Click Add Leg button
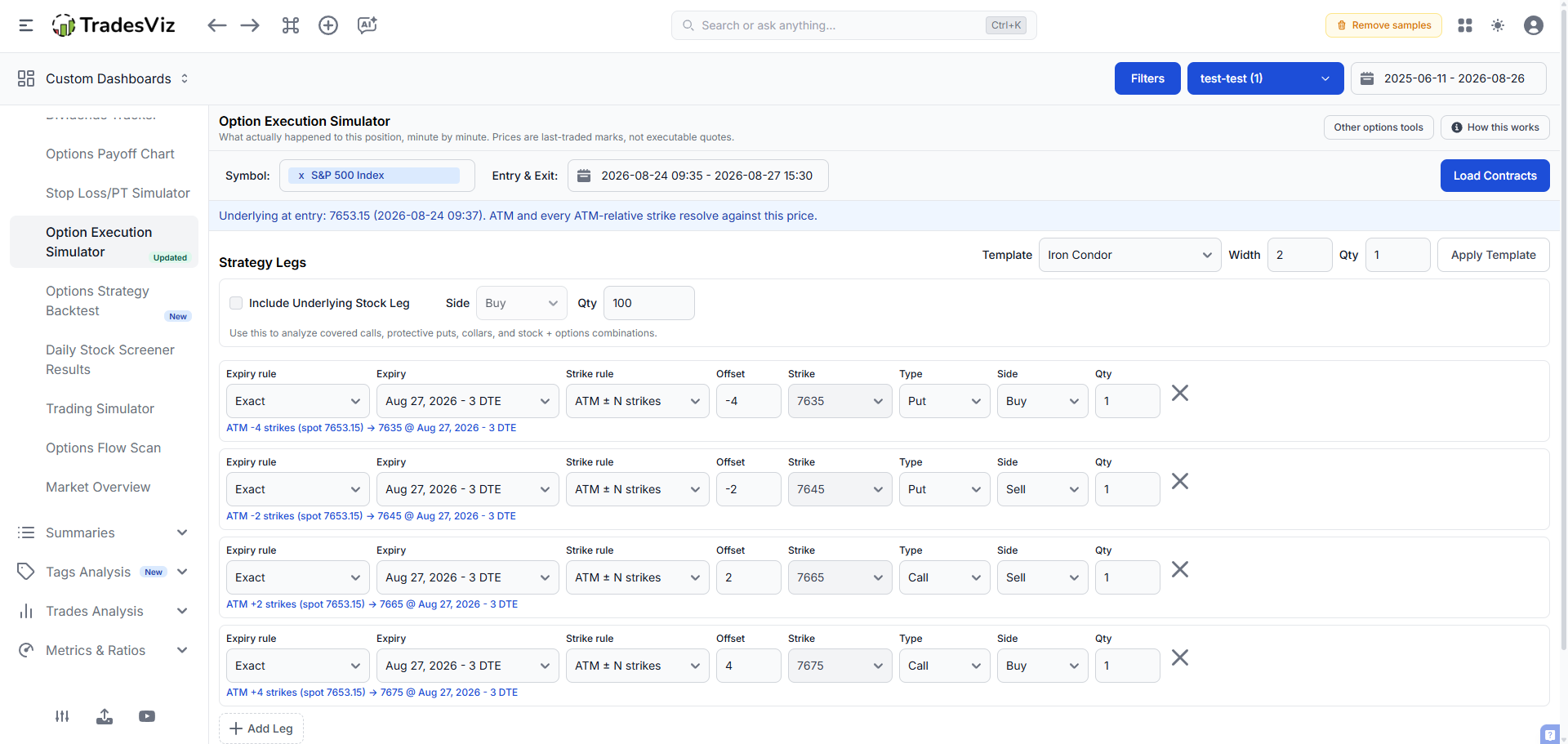 (261, 728)
